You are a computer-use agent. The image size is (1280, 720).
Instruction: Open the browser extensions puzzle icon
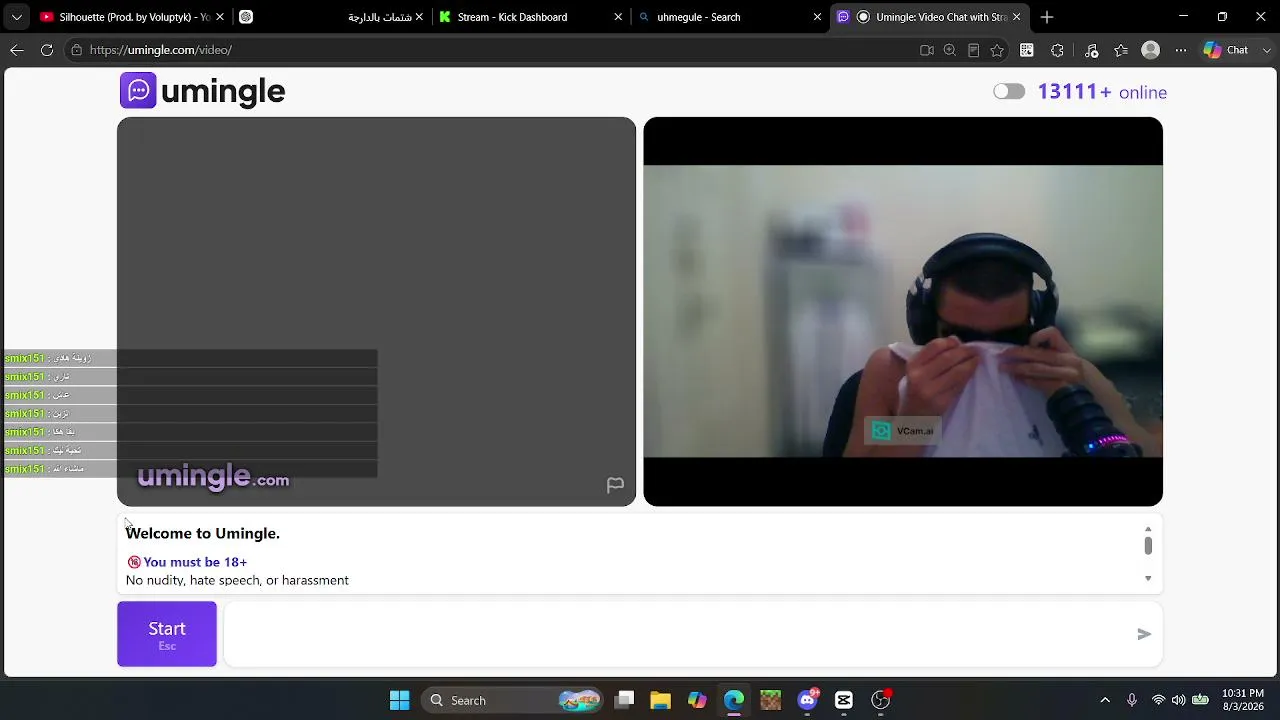1058,50
